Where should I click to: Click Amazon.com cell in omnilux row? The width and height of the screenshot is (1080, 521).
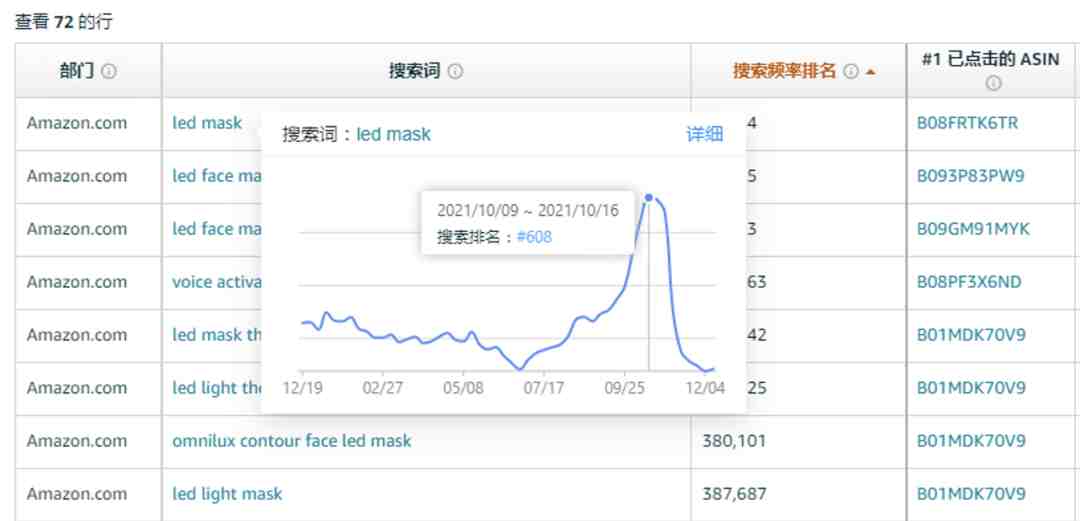click(76, 440)
